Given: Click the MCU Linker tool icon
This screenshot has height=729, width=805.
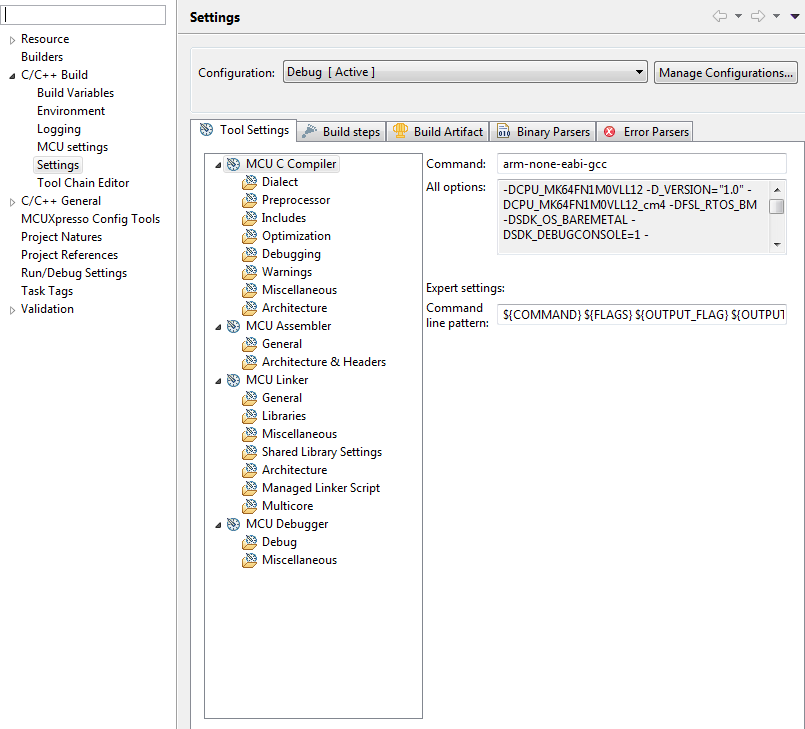Looking at the screenshot, I should coord(234,380).
